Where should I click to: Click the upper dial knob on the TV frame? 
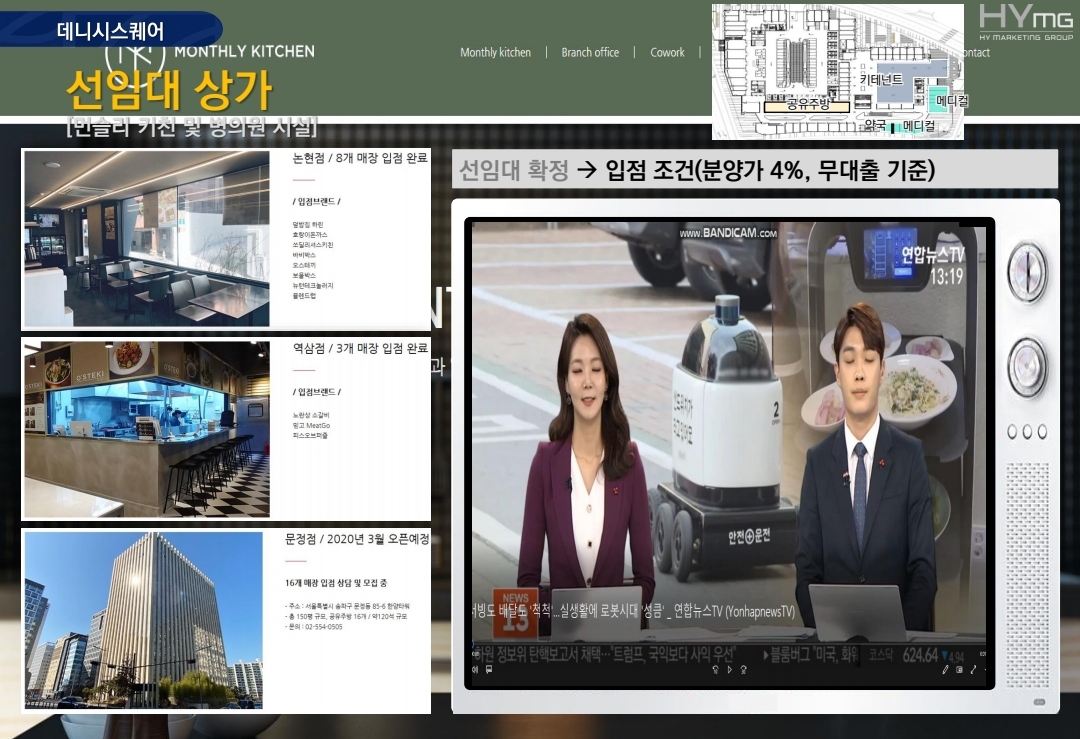(x=1026, y=272)
